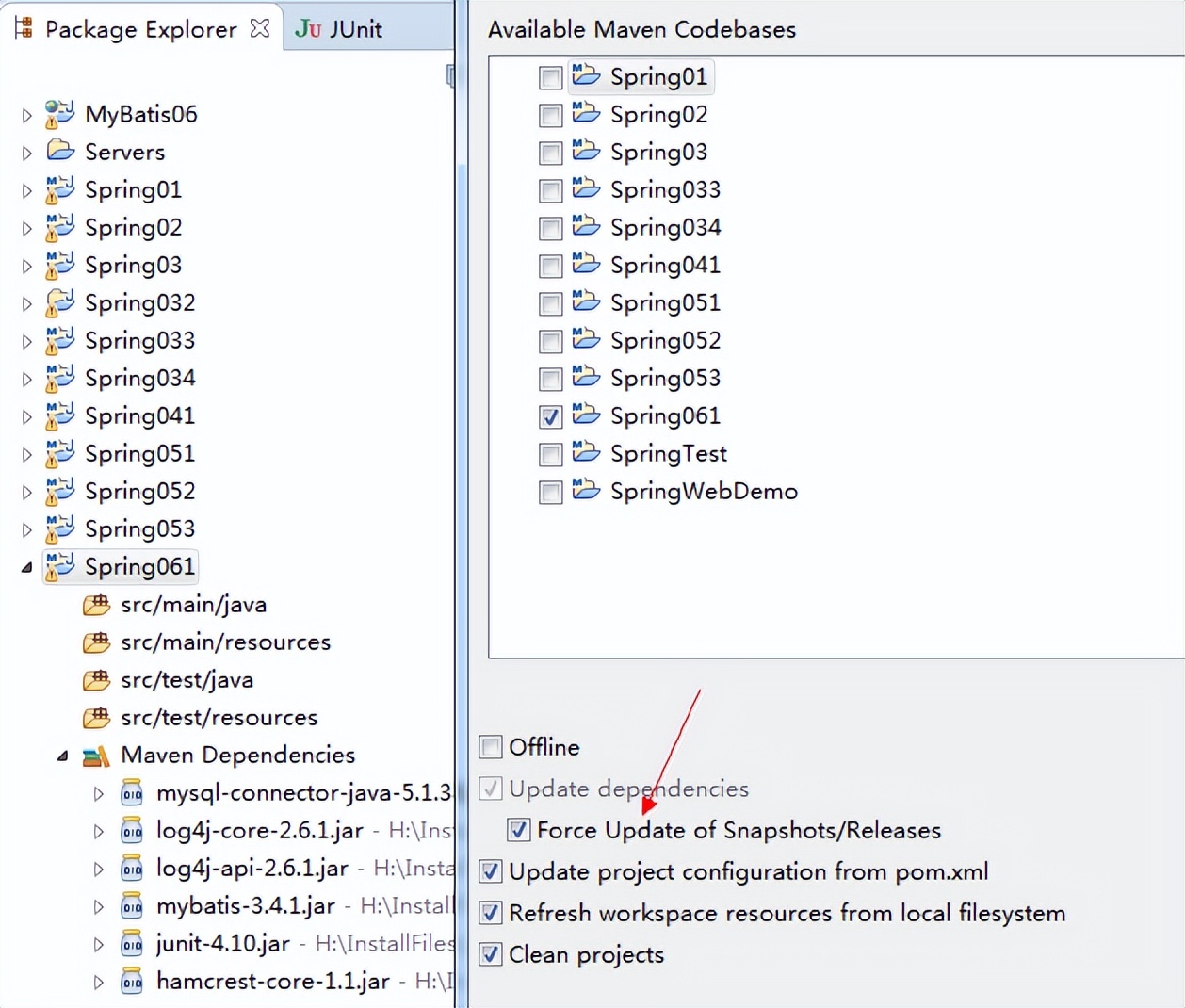Expand the hamcrest-core-1.1.jar node
Viewport: 1185px width, 1008px height.
point(98,982)
